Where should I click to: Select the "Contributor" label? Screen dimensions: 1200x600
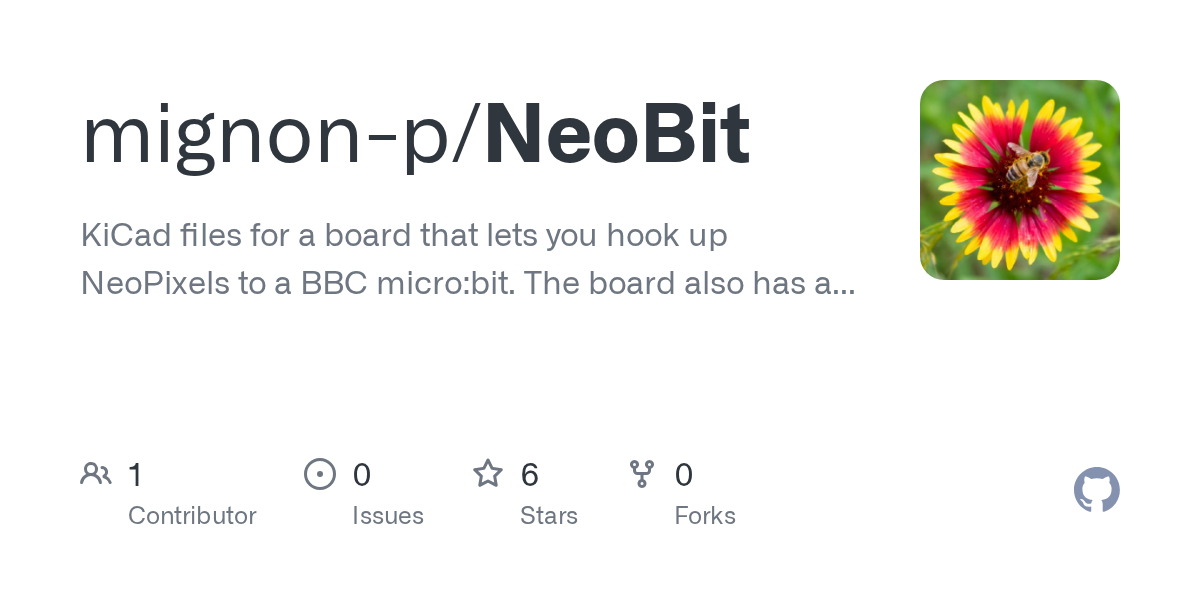[x=192, y=516]
